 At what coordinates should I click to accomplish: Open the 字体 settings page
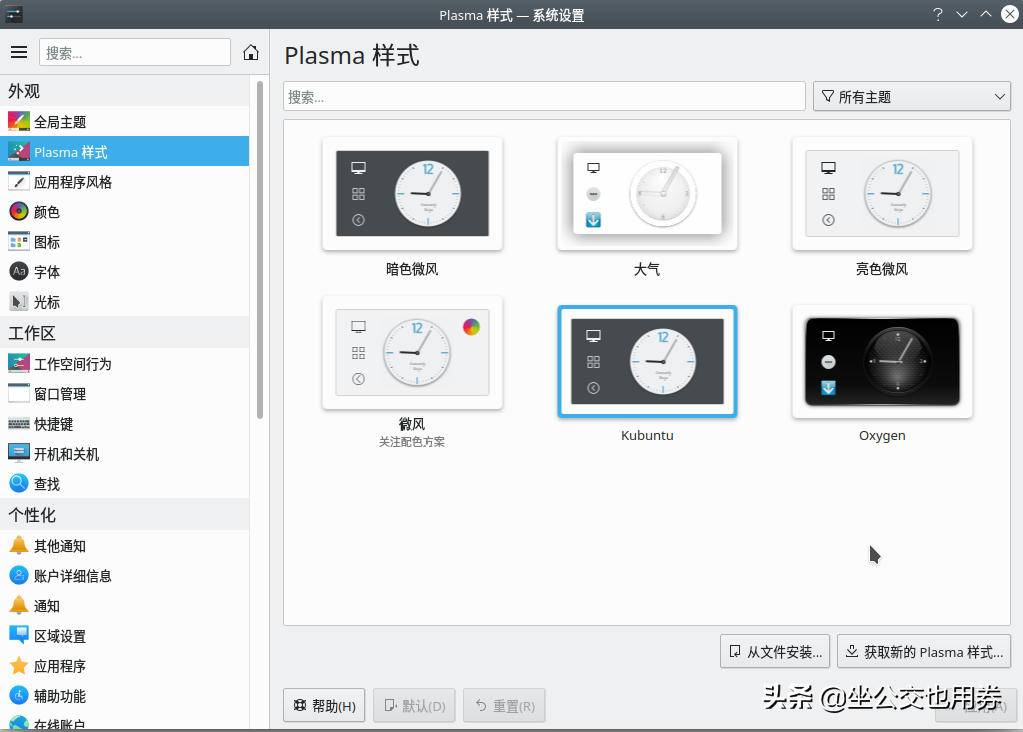[125, 271]
